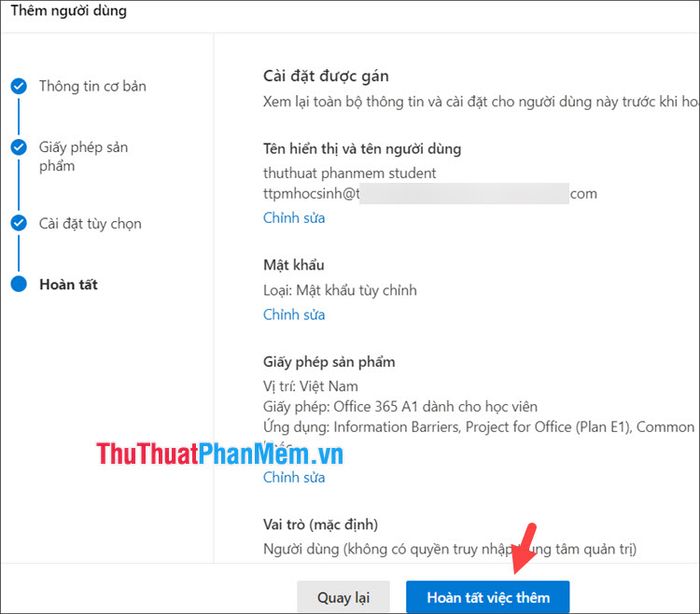Click the Quay lại button

[x=343, y=597]
